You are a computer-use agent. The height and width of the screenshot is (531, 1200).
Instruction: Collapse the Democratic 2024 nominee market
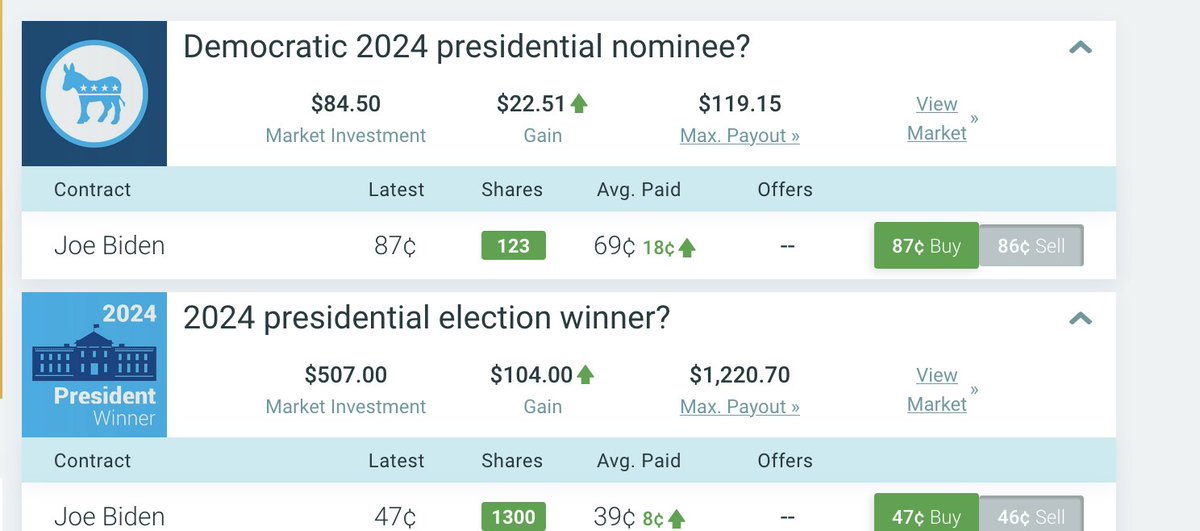point(1080,47)
